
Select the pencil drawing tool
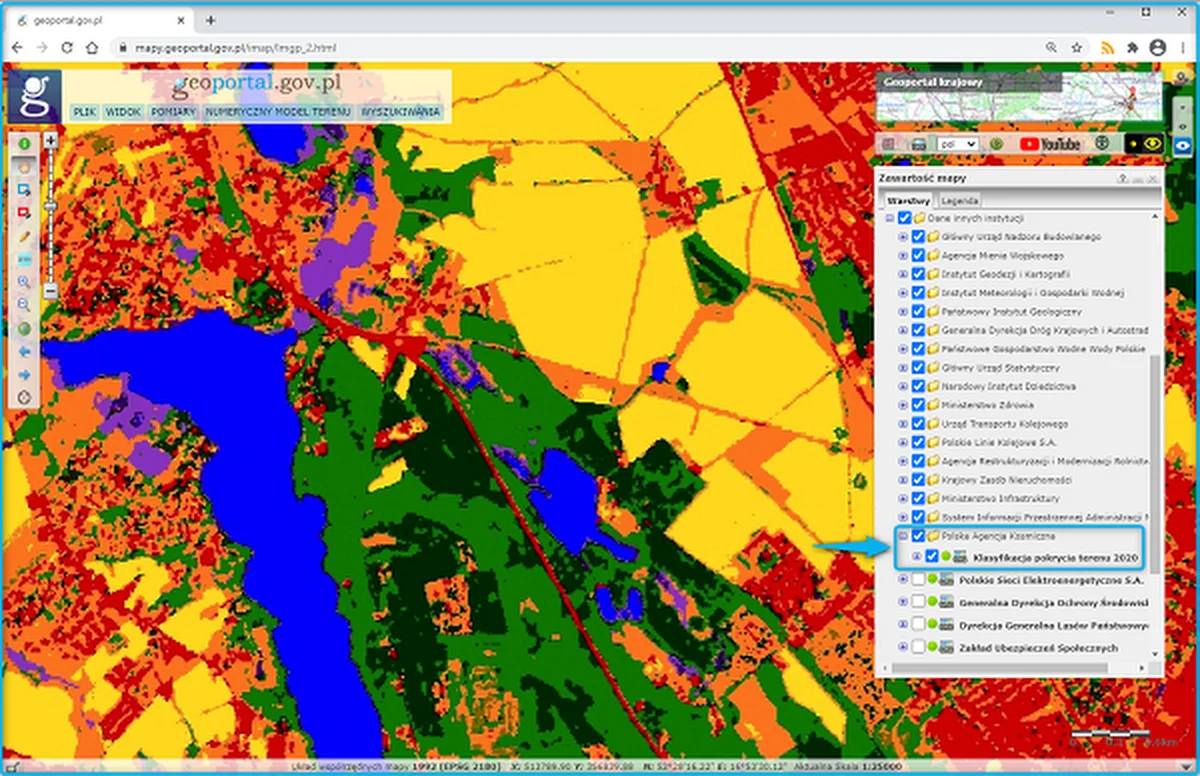tap(23, 237)
